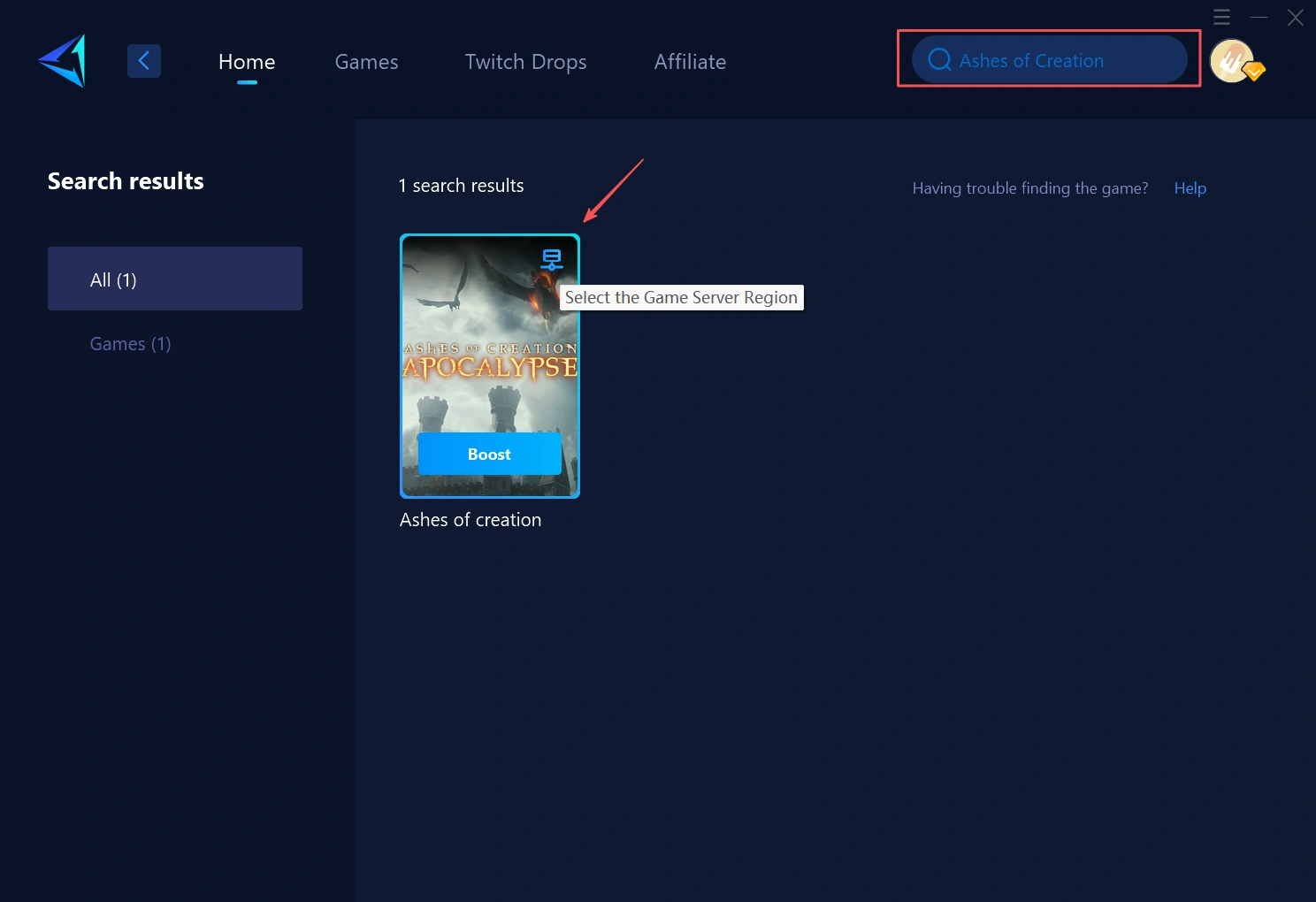Go to the Affiliate tab
This screenshot has width=1316, height=902.
(690, 61)
